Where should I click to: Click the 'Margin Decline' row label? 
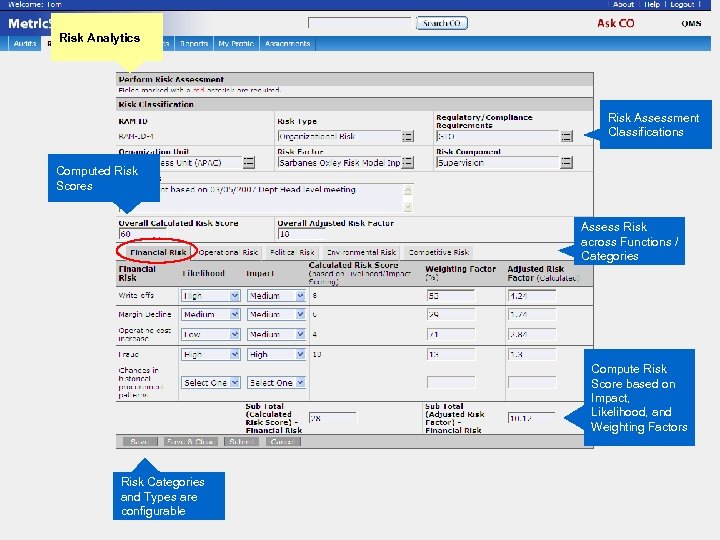click(145, 315)
